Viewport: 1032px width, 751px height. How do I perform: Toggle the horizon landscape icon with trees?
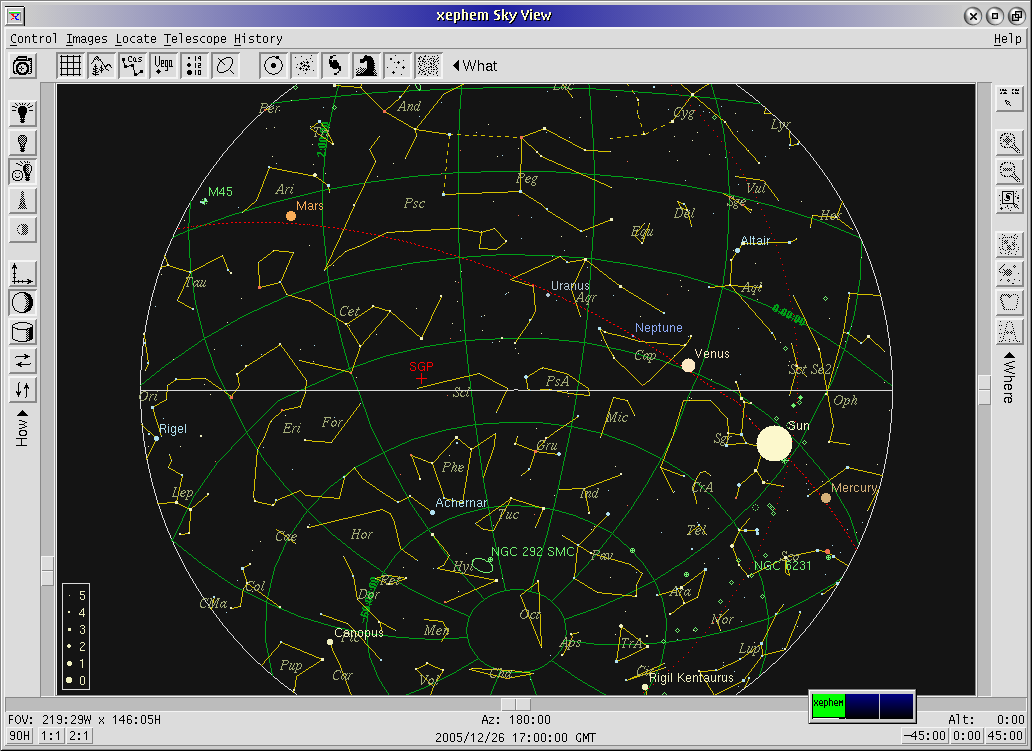(x=101, y=66)
